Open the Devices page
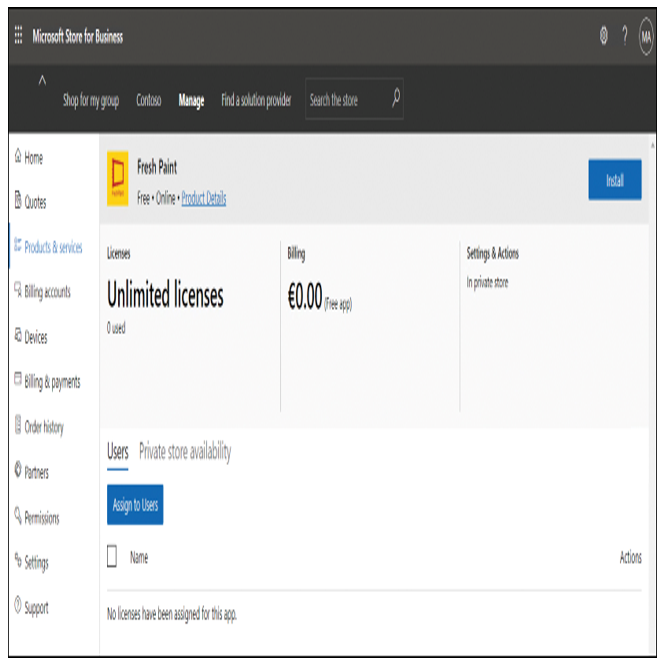 (x=36, y=337)
